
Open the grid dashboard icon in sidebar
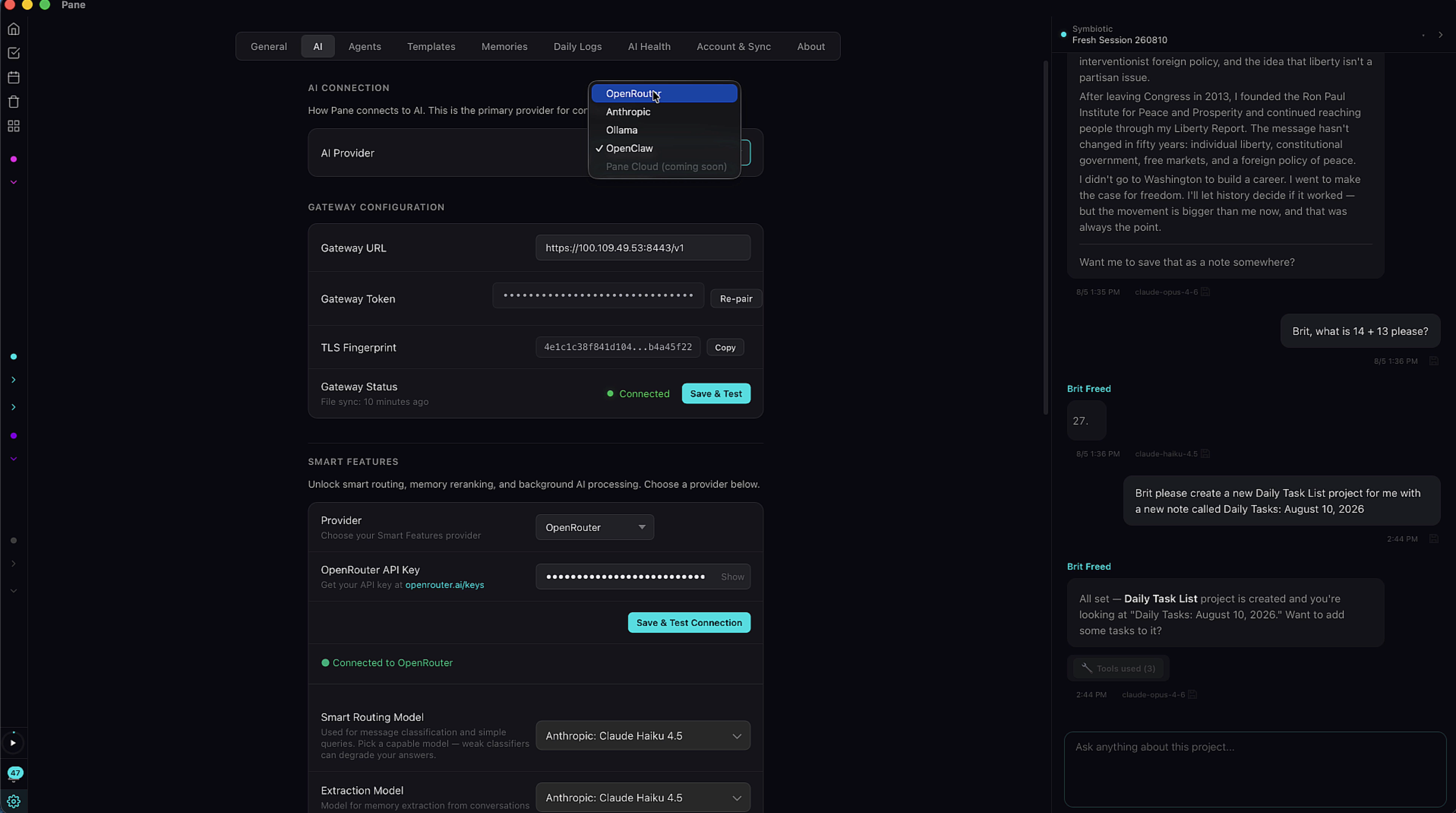14,126
